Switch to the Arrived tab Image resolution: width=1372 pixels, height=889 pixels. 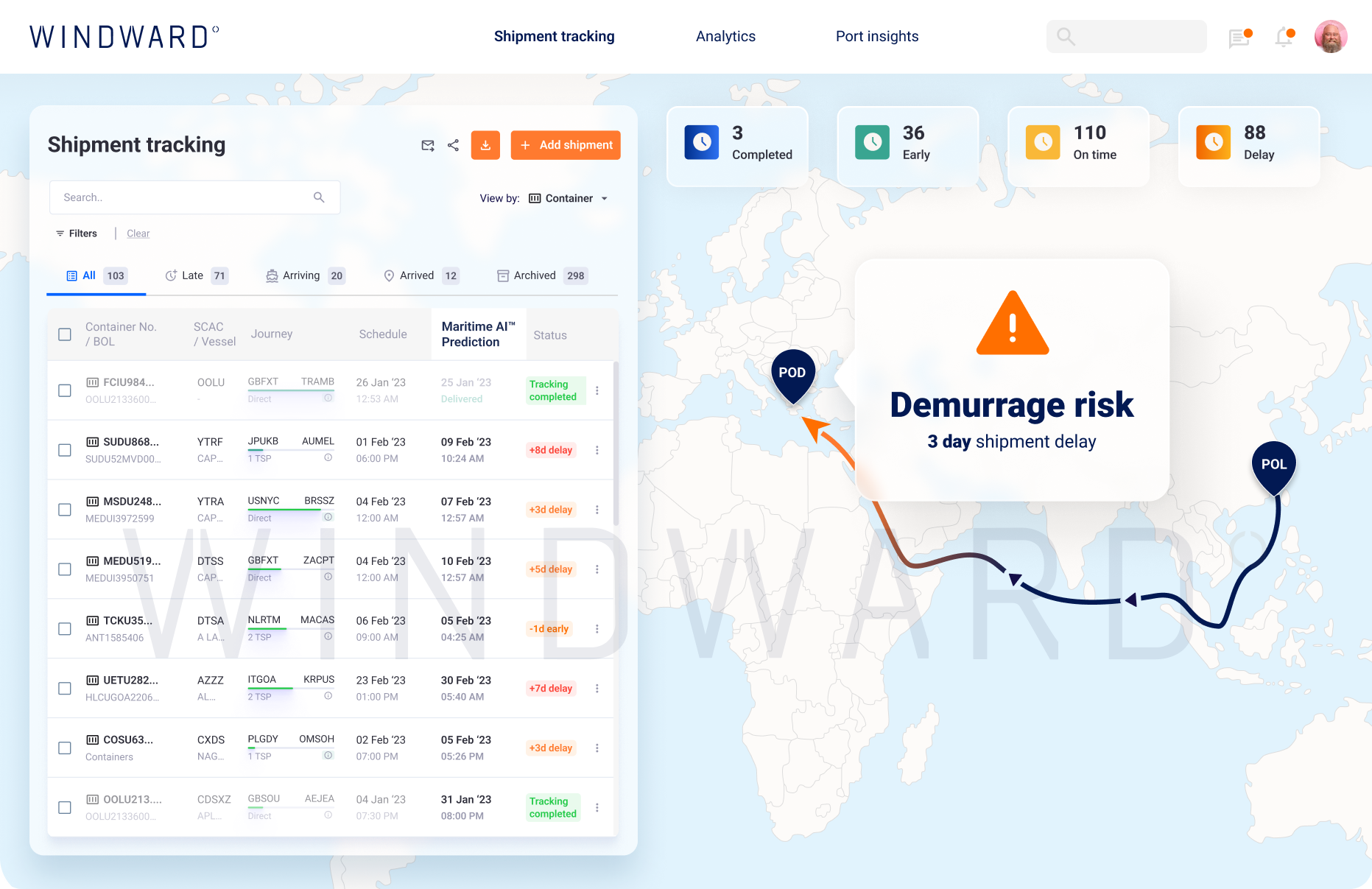click(422, 275)
